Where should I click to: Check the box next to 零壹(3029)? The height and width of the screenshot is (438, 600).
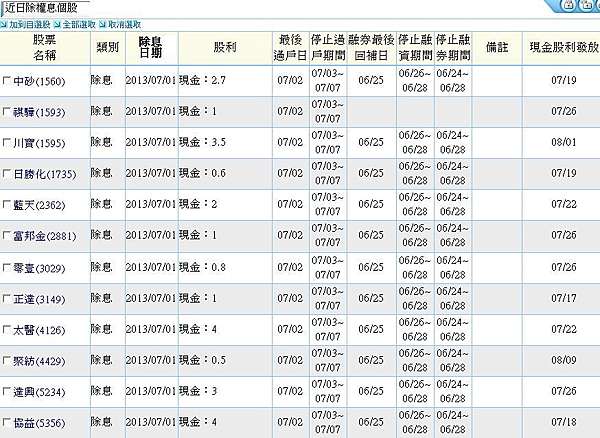click(x=7, y=267)
